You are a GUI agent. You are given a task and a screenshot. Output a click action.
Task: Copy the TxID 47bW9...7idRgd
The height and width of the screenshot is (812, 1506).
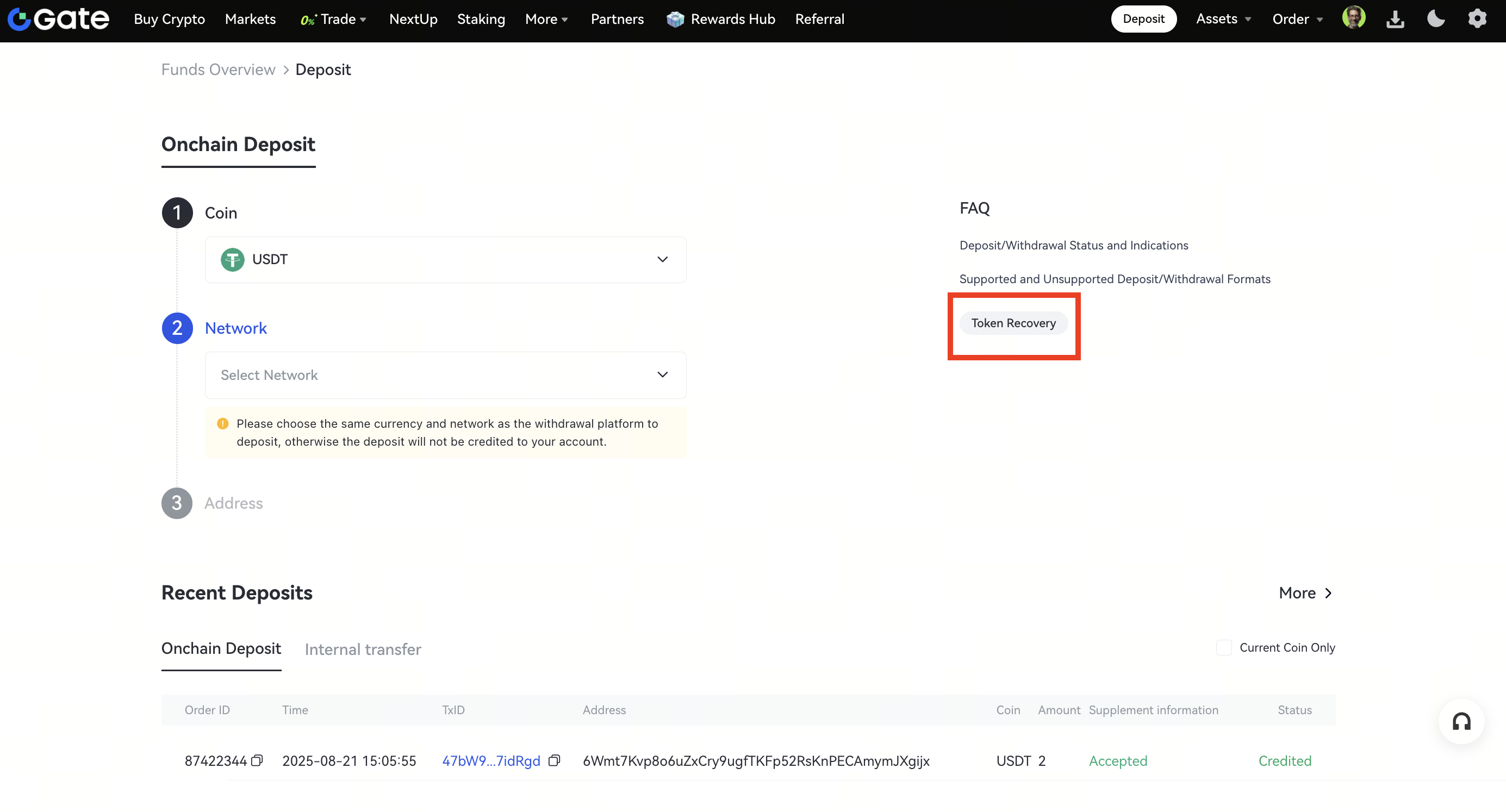[x=554, y=760]
